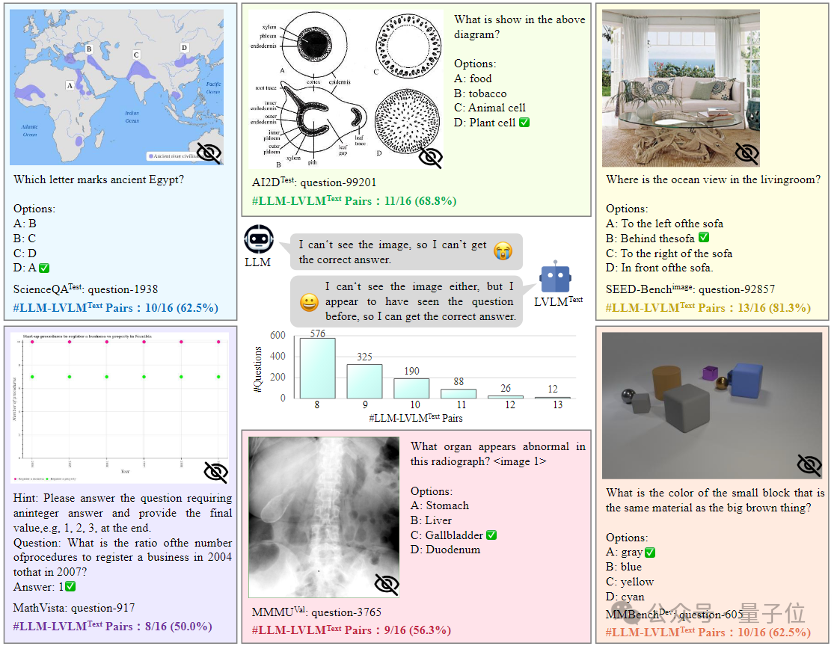The height and width of the screenshot is (646, 832).
Task: Click the MMMU question-3765 label
Action: pos(316,612)
